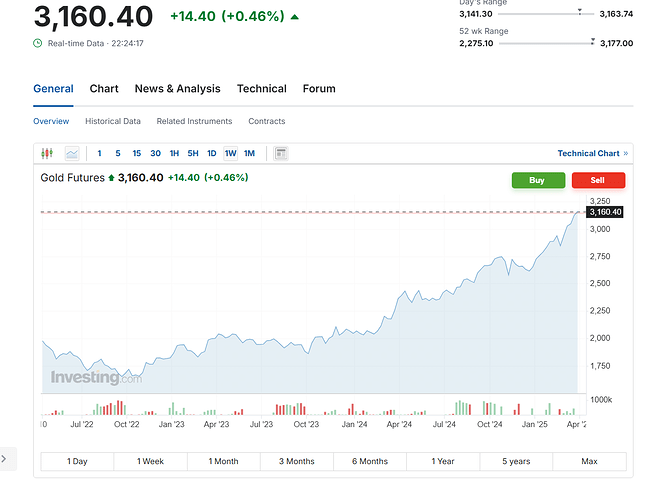Click the Technical Chart double-arrow icon

tap(626, 153)
